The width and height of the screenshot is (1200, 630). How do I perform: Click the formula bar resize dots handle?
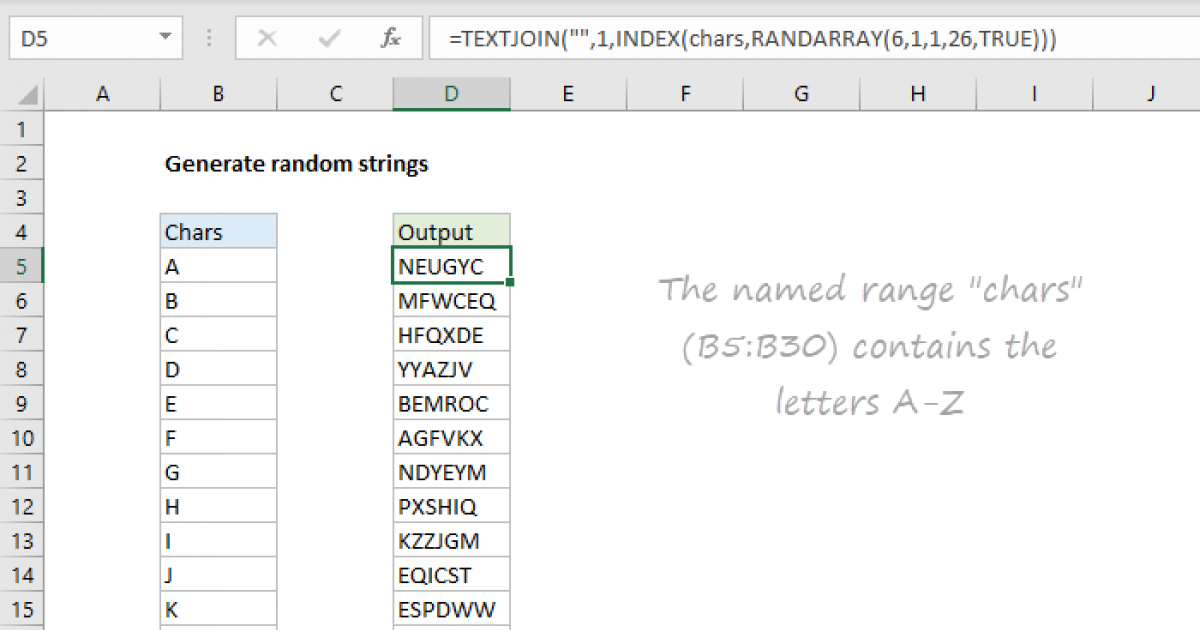pos(209,39)
